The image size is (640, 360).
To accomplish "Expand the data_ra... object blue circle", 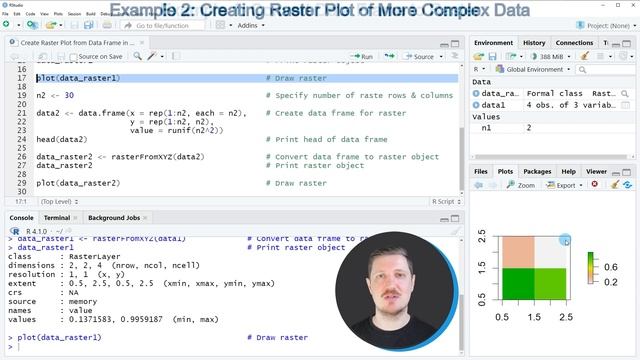I will 476,93.
